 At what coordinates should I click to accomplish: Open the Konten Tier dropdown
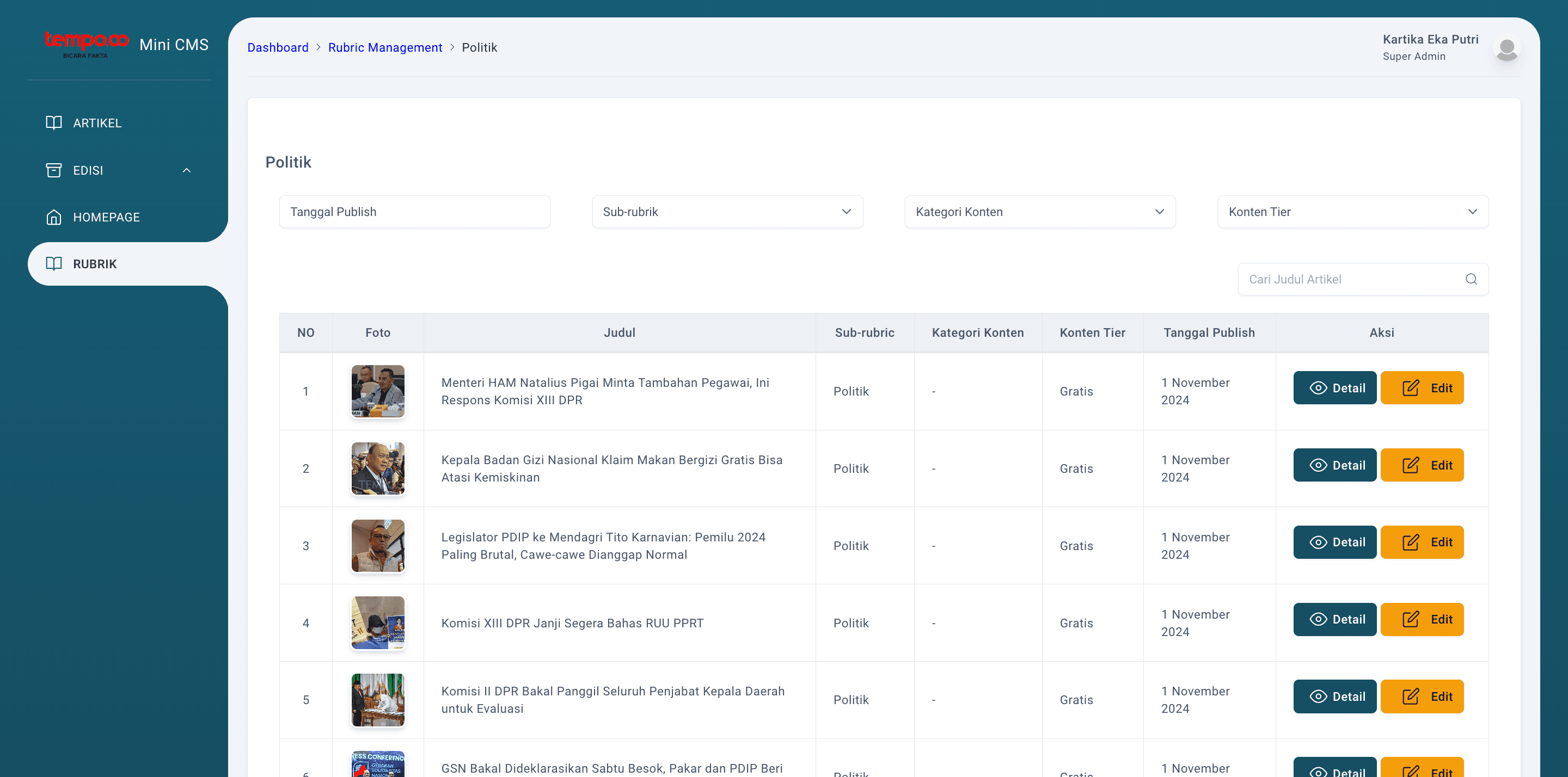point(1352,212)
